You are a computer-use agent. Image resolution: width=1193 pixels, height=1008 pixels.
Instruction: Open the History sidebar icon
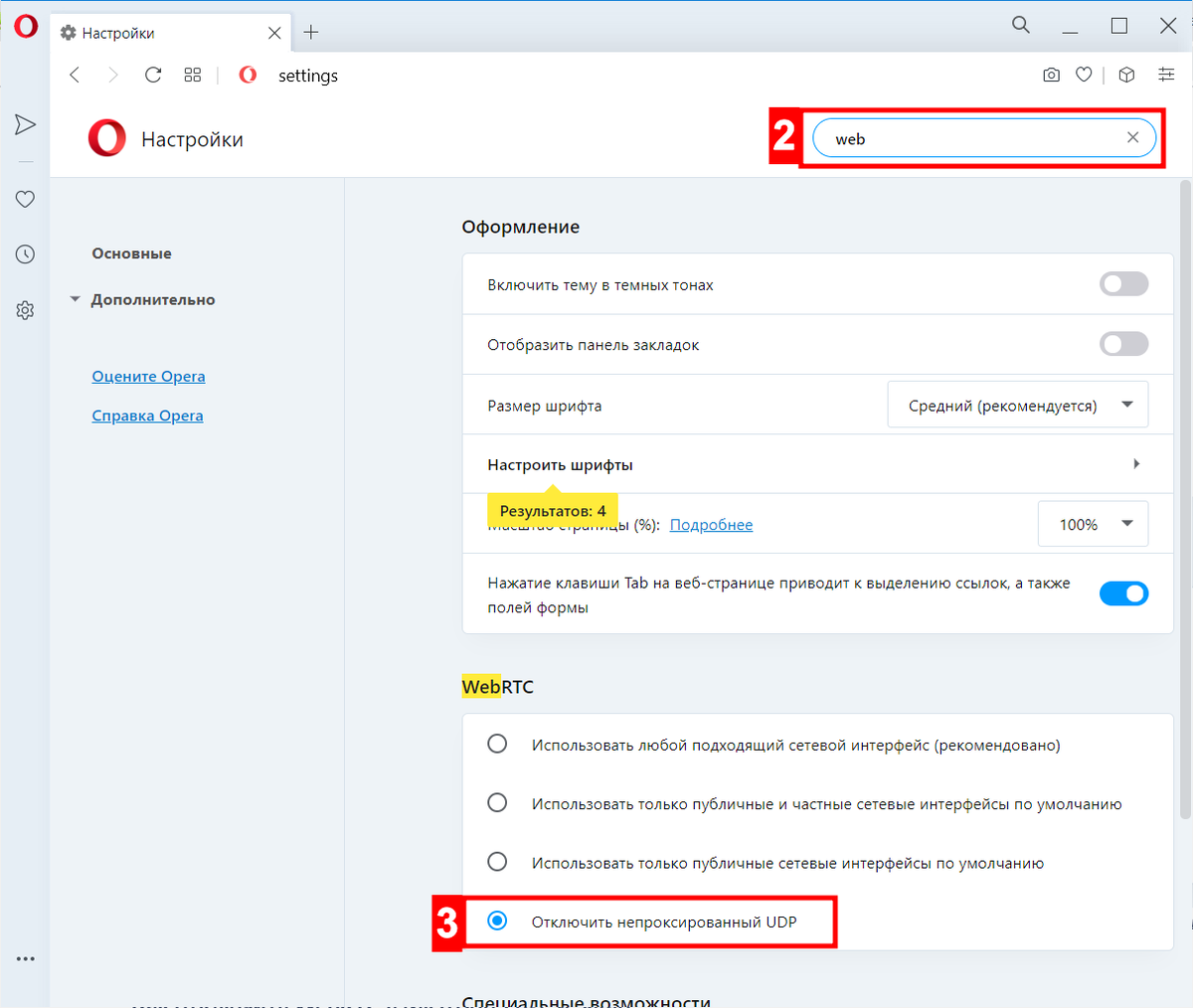click(25, 253)
